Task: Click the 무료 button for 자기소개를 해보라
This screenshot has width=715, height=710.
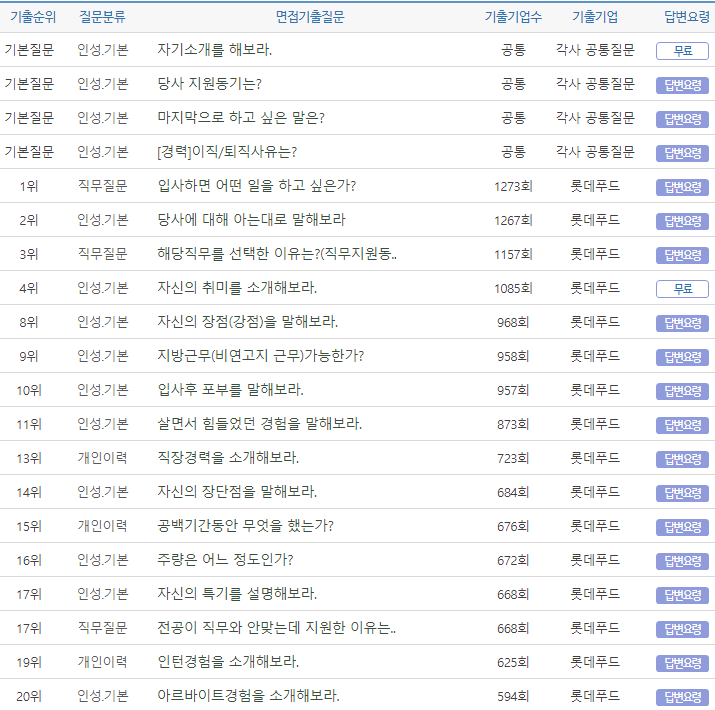Action: [x=682, y=51]
